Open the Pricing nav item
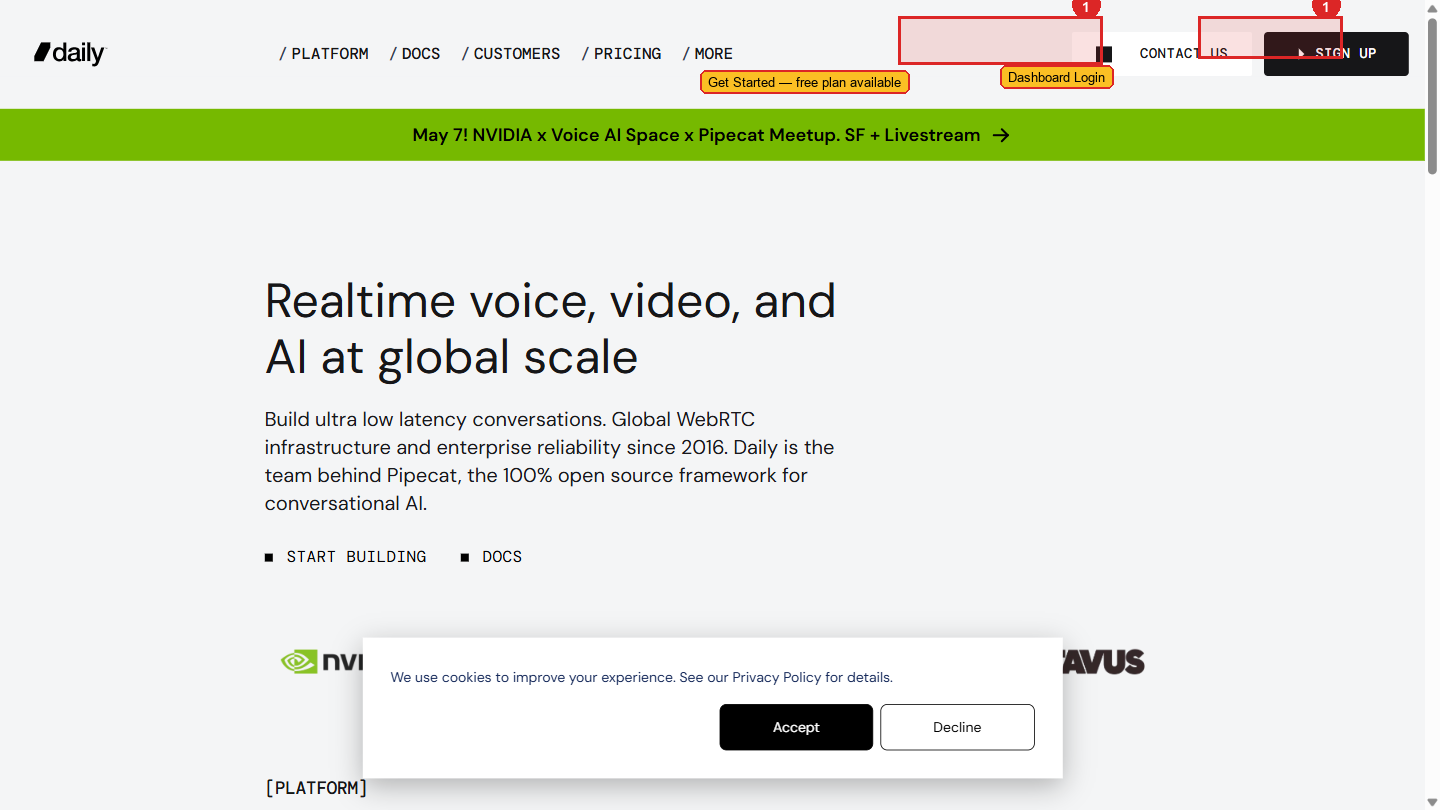1440x810 pixels. coord(621,54)
